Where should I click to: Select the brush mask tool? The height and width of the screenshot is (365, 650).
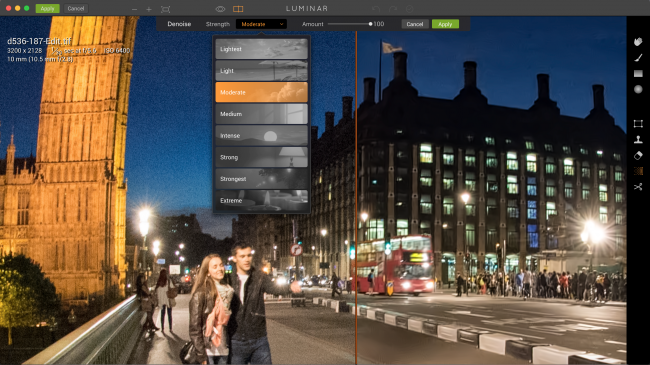[x=638, y=58]
